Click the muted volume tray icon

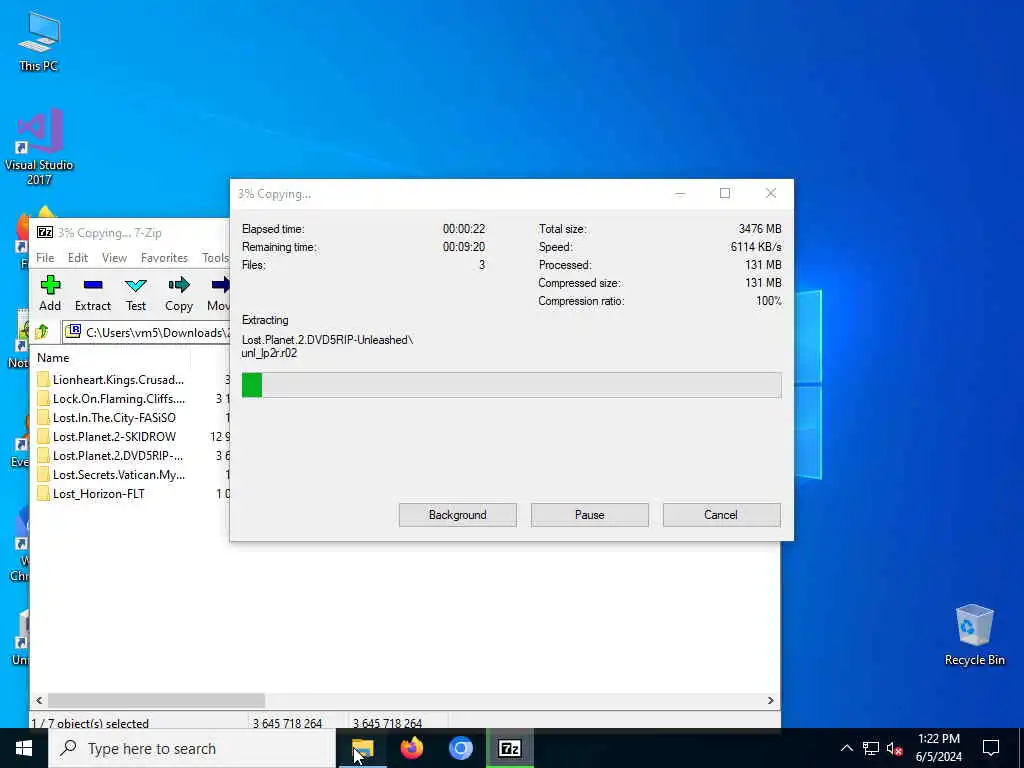(x=895, y=748)
